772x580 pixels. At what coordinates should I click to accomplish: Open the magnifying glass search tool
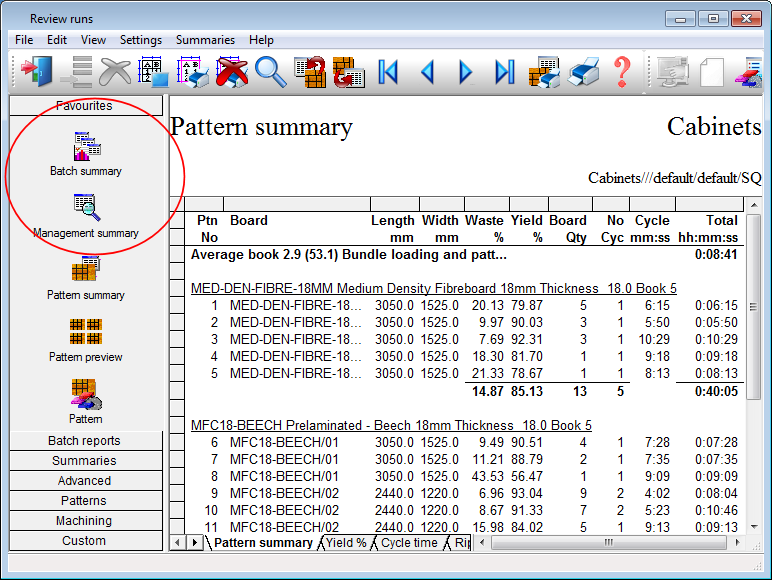(270, 72)
